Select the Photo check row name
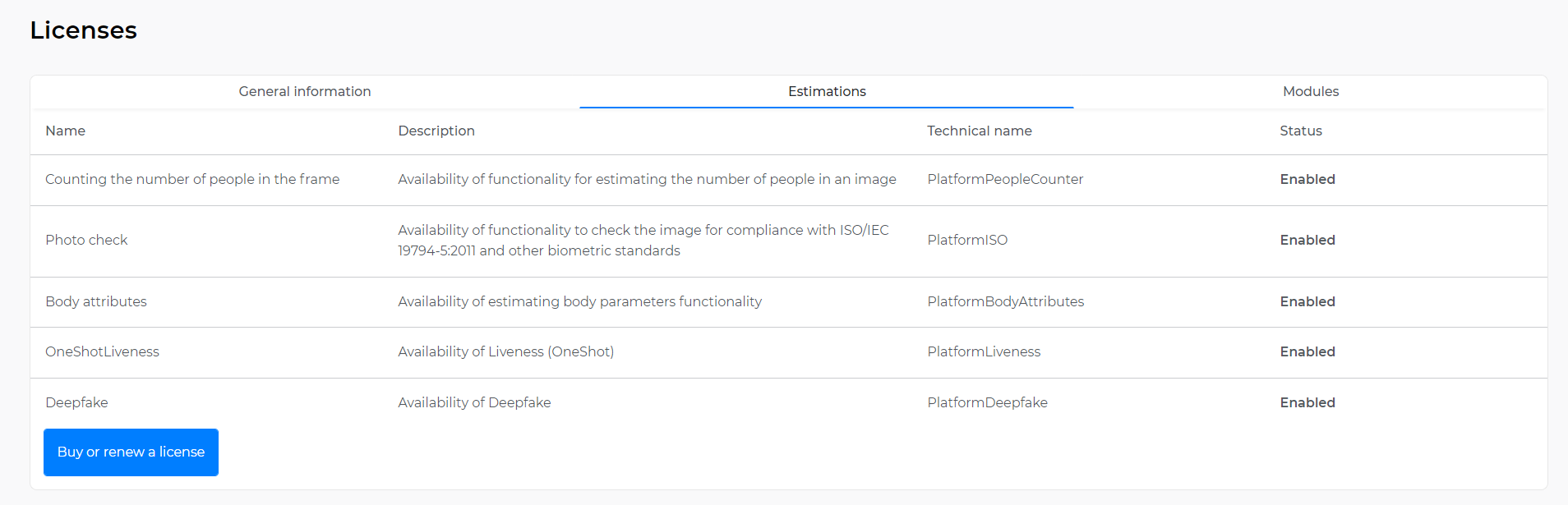1568x505 pixels. [x=86, y=240]
